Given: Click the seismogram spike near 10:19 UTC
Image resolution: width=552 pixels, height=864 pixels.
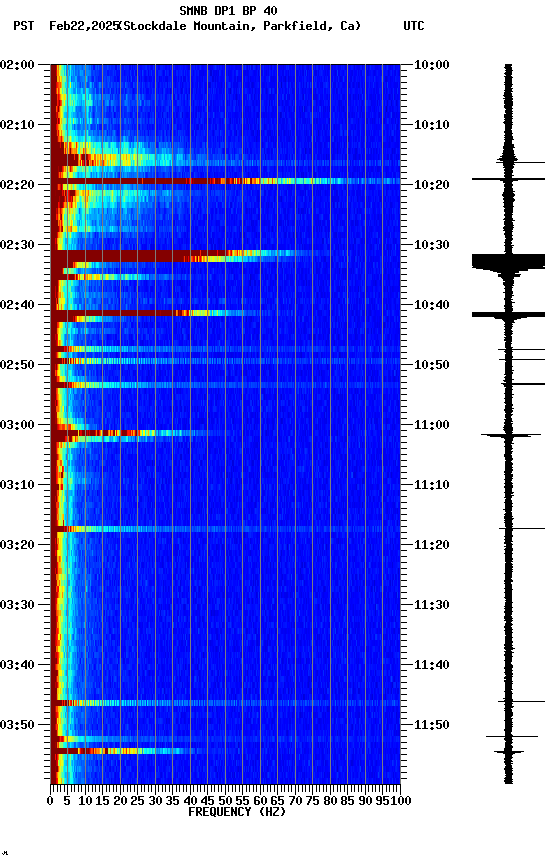Looking at the screenshot, I should [x=508, y=179].
